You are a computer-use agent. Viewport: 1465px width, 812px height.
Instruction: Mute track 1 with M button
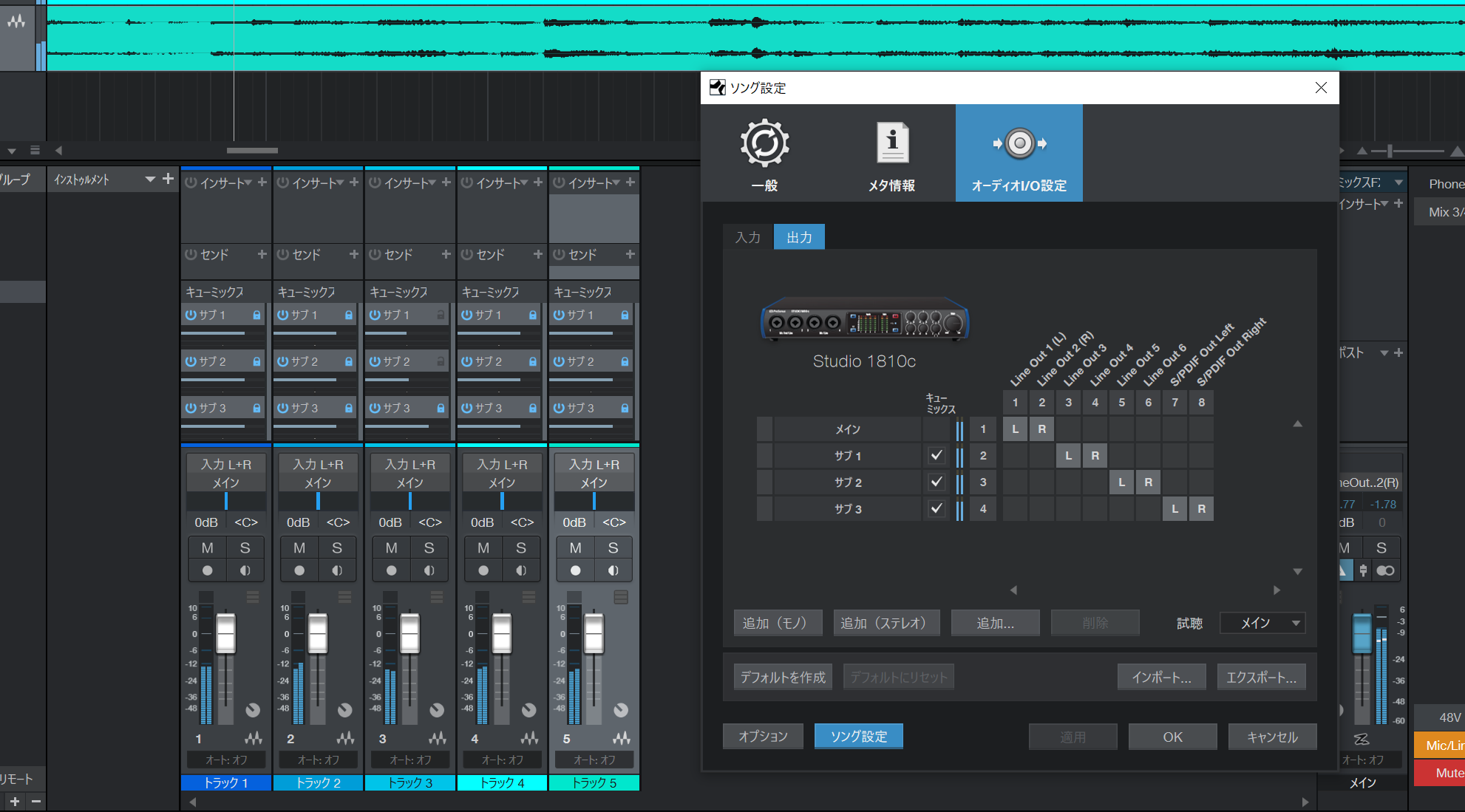(208, 547)
